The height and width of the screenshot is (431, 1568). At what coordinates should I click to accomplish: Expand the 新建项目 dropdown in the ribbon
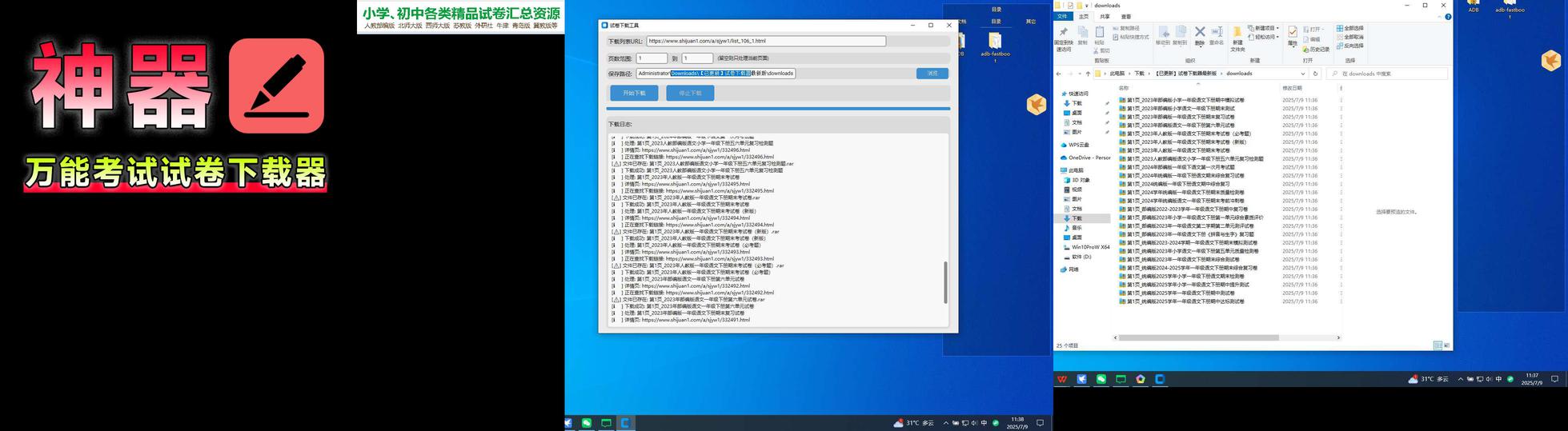1276,28
